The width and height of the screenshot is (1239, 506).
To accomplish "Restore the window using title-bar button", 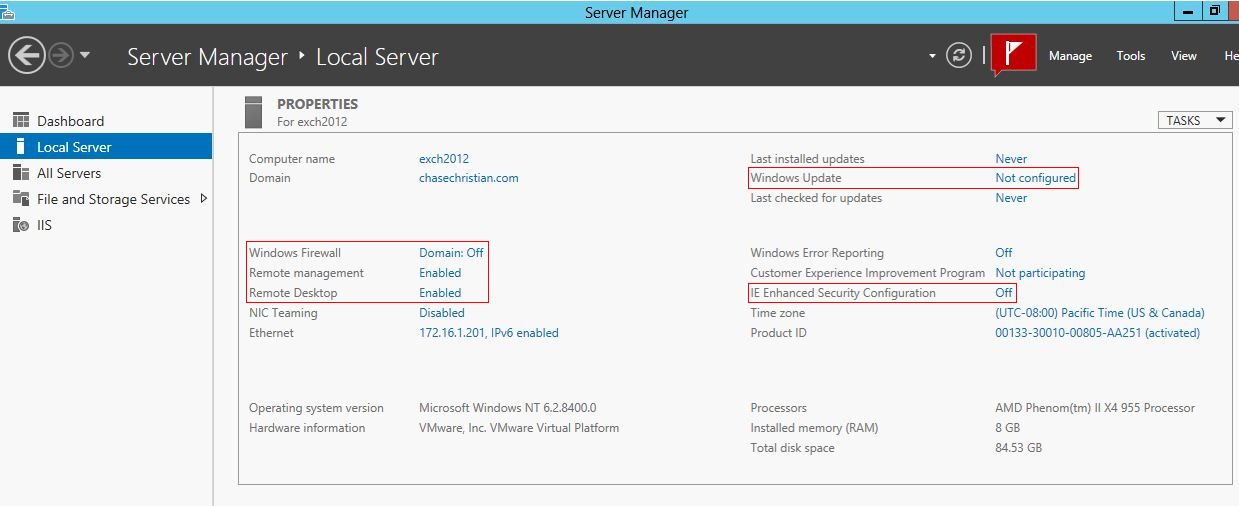I will click(x=1214, y=11).
